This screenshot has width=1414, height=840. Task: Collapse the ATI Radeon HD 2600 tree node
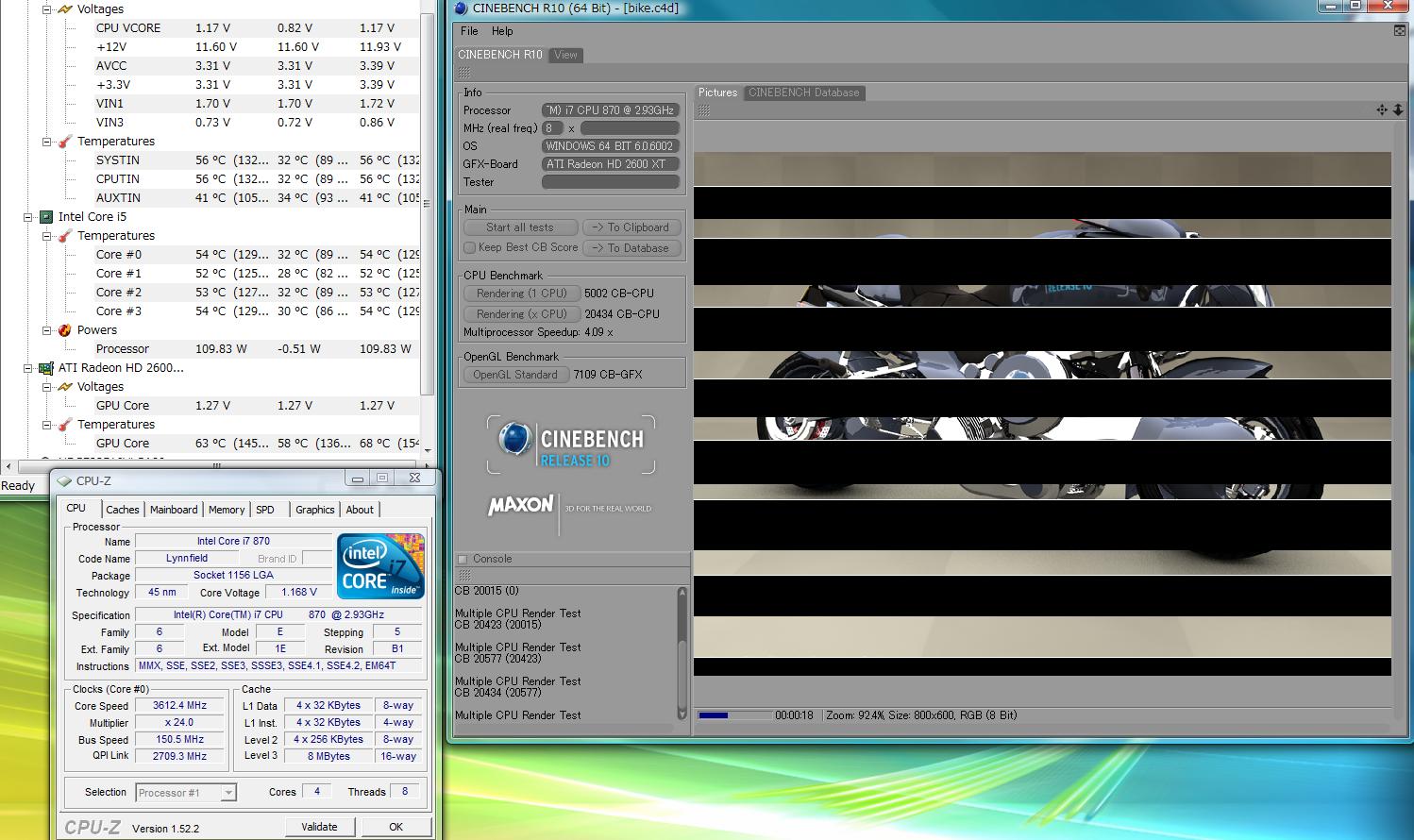pos(28,368)
